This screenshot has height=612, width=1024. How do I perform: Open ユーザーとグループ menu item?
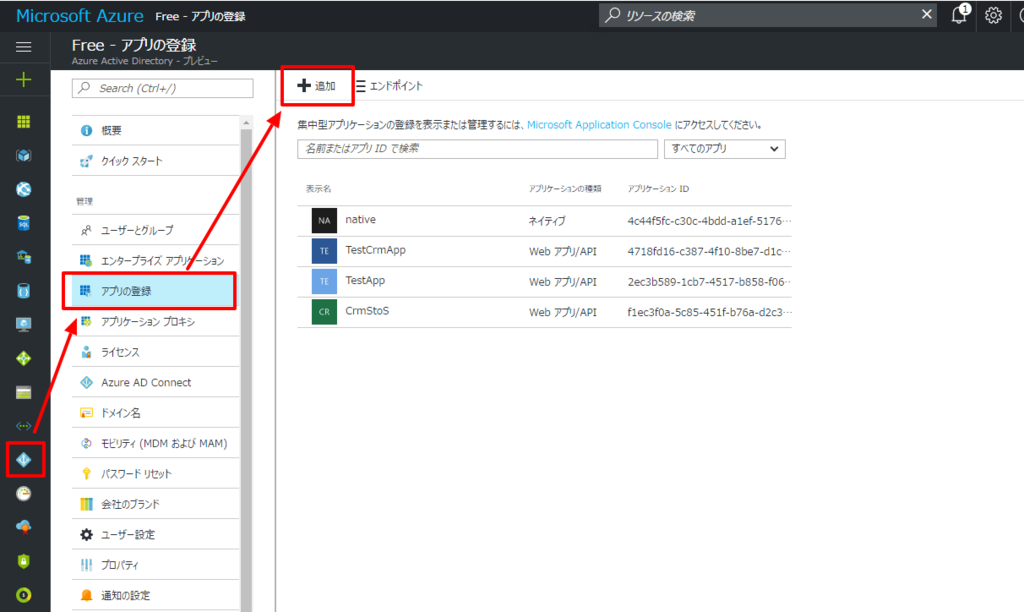click(x=155, y=230)
